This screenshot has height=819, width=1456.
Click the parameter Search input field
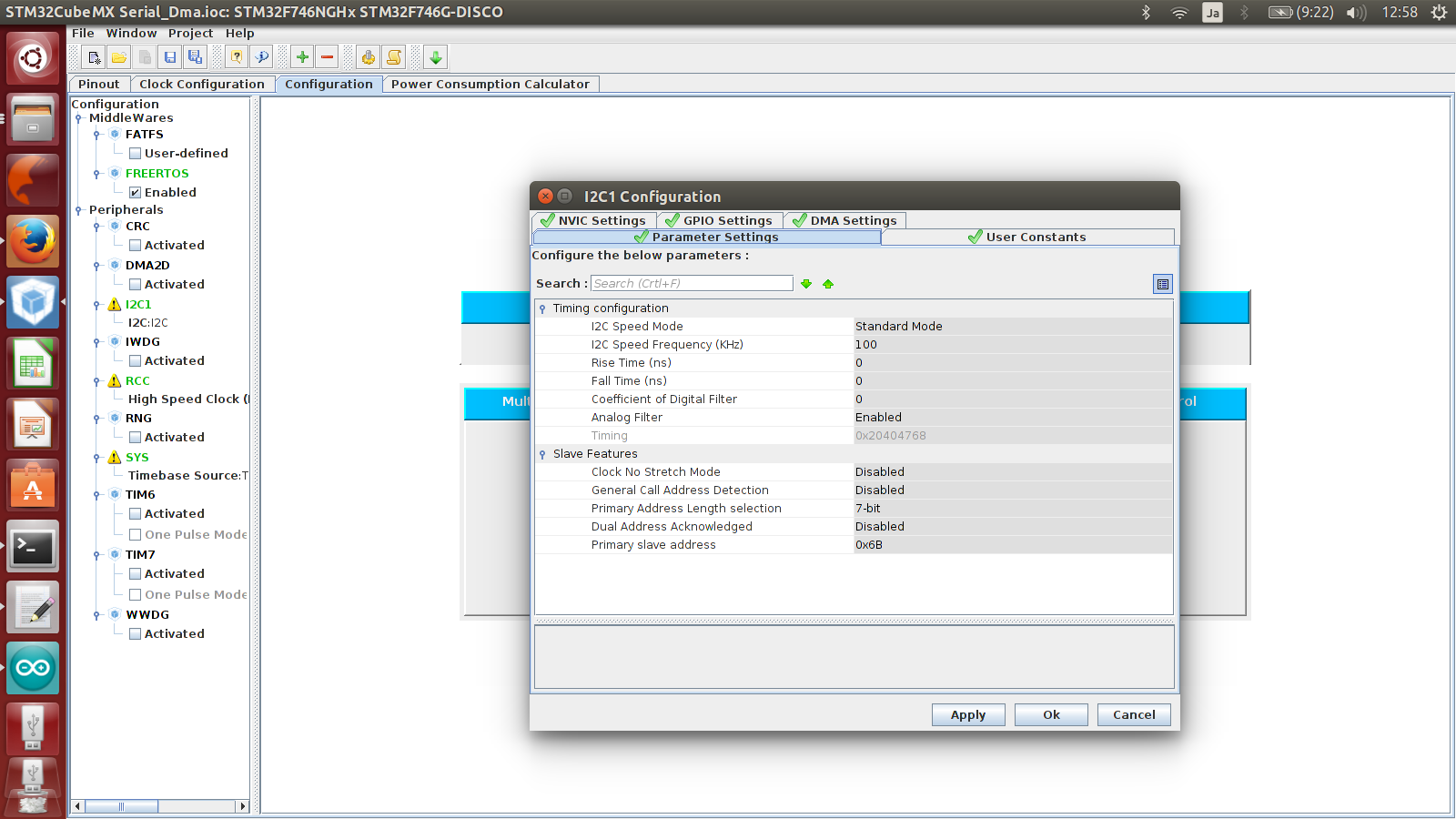692,284
